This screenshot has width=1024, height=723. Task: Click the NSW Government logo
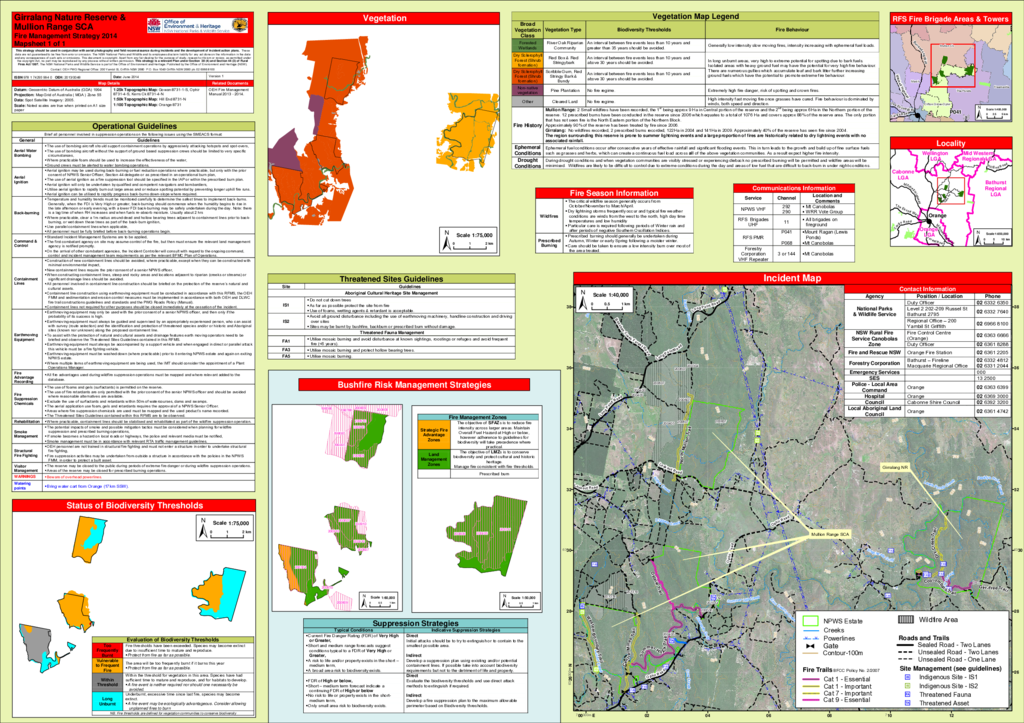pos(154,26)
